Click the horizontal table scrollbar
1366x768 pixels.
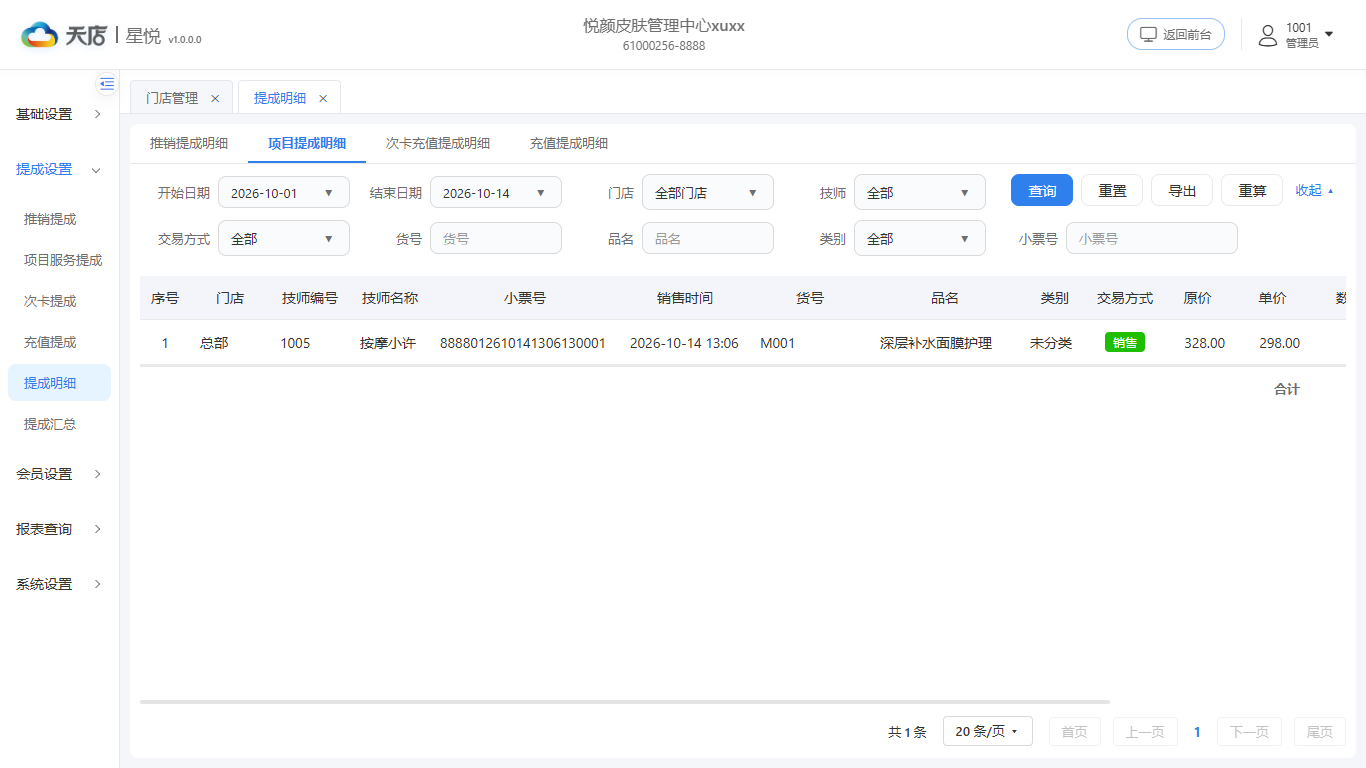click(x=625, y=702)
